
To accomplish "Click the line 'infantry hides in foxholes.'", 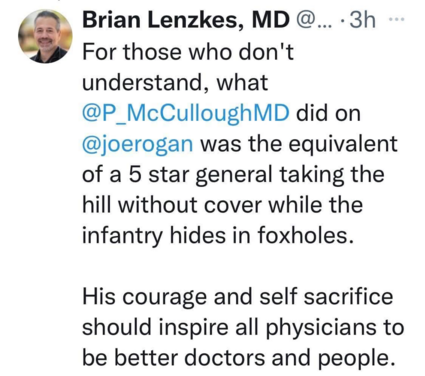I will [x=217, y=235].
